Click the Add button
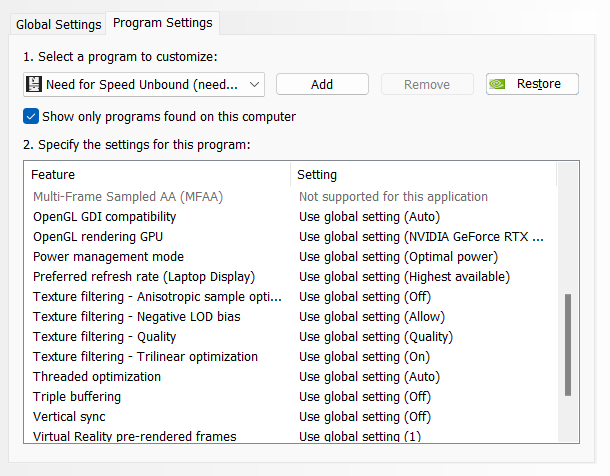Screen dimensions: 610x476 (322, 84)
